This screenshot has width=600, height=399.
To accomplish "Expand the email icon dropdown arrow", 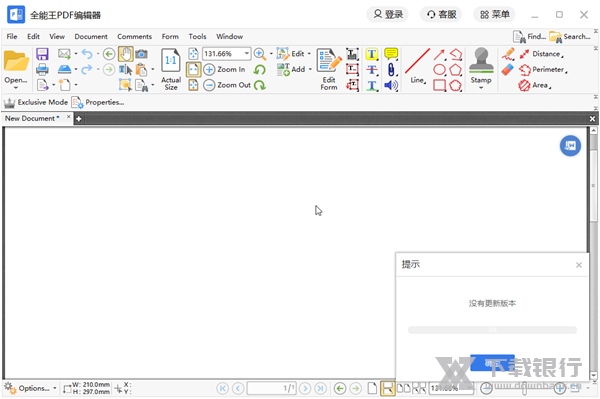I will pyautogui.click(x=76, y=54).
